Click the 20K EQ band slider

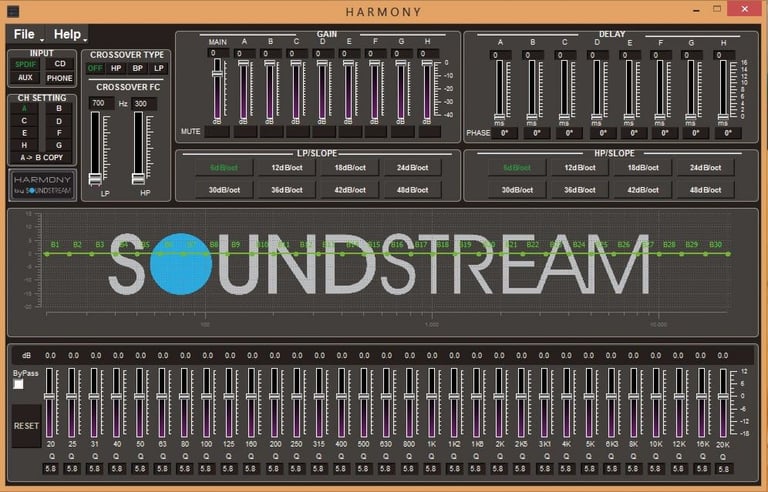tap(723, 403)
